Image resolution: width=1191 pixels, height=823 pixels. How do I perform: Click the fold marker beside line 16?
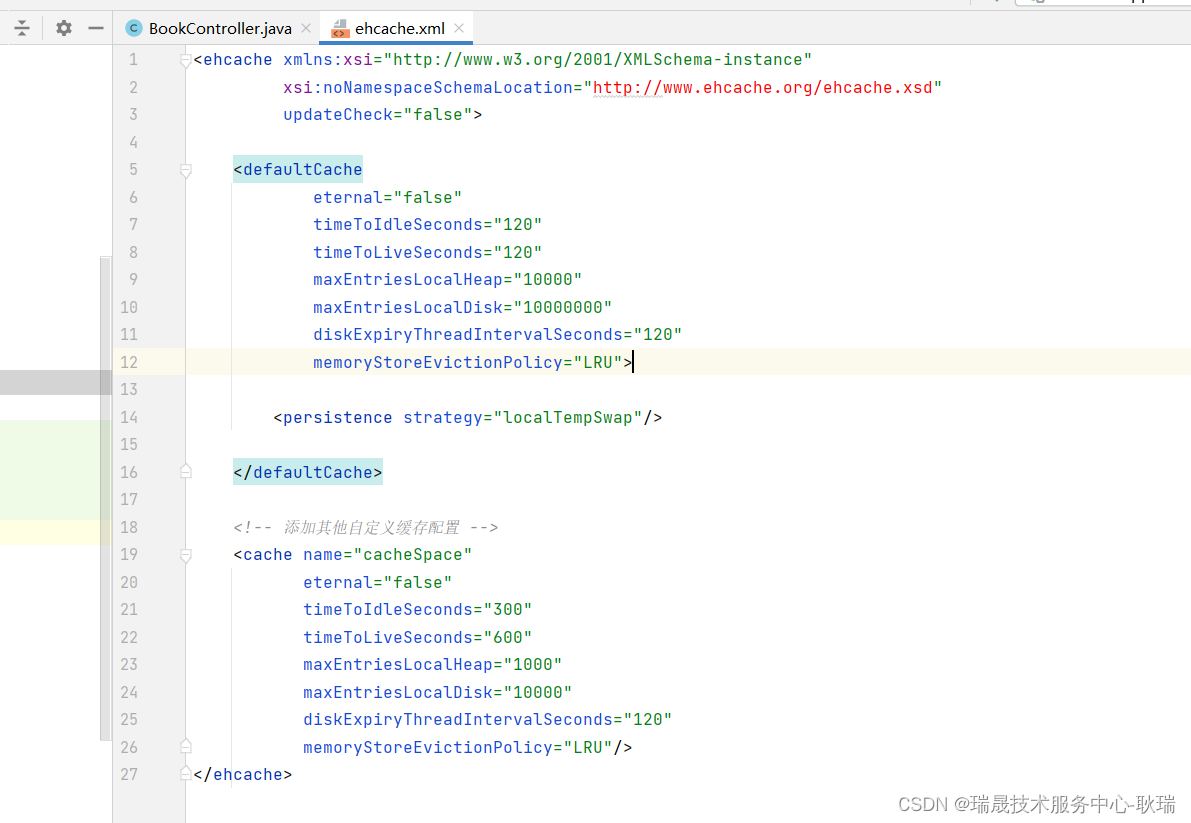185,471
